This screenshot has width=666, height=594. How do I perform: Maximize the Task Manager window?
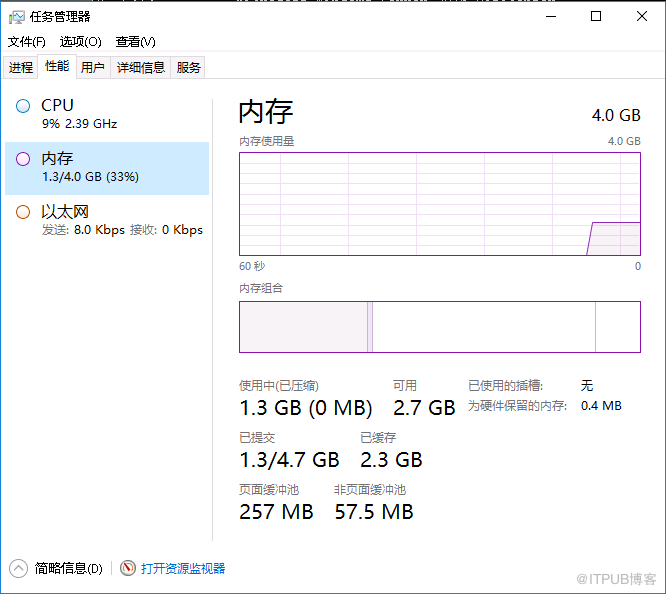point(596,16)
